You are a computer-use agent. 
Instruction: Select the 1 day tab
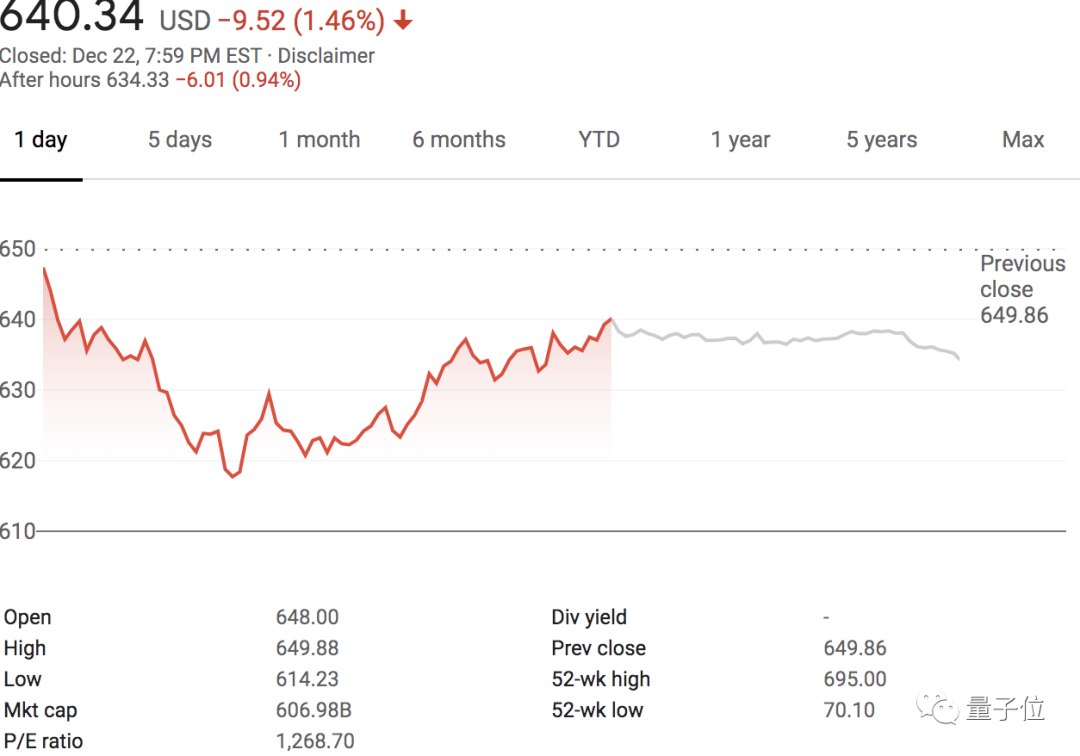(x=41, y=140)
